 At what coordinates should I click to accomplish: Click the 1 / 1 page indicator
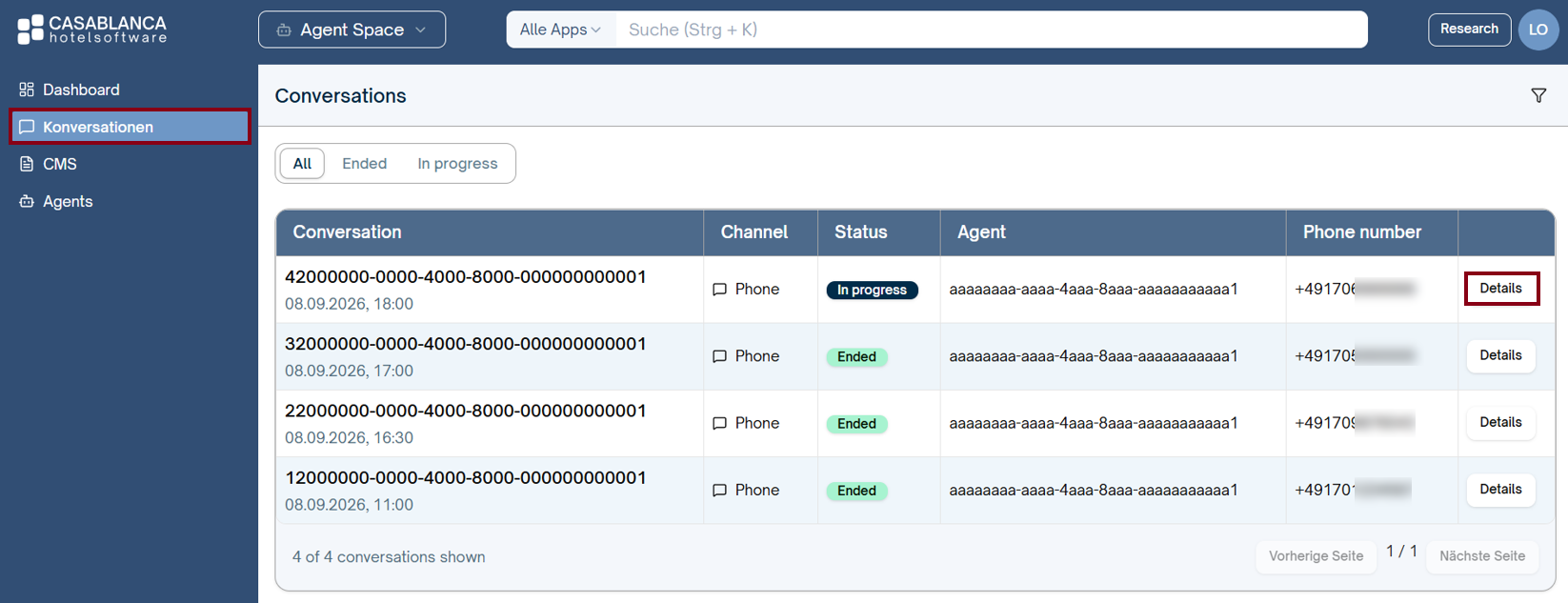[x=1401, y=552]
